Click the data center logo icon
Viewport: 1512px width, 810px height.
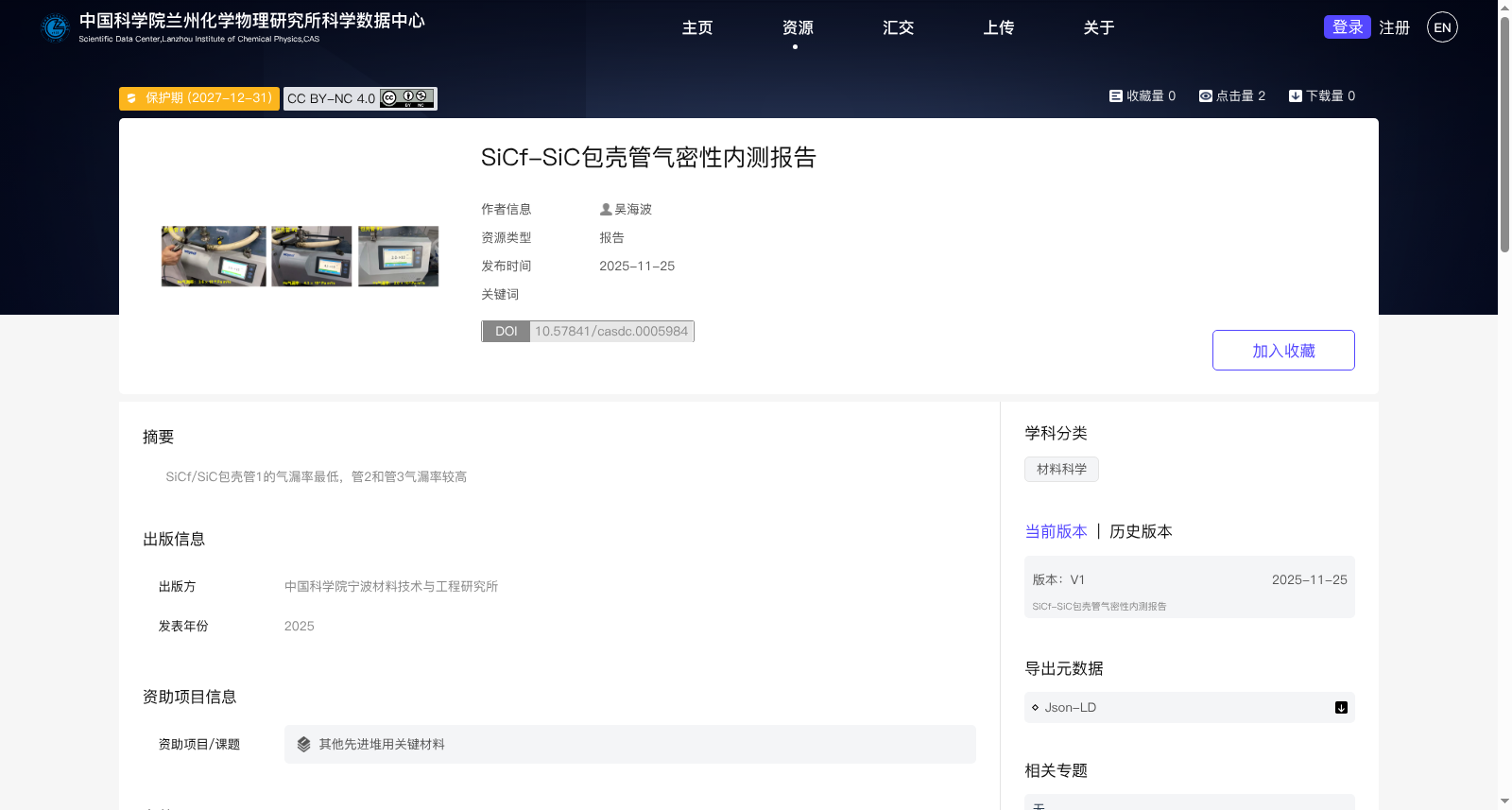[56, 28]
